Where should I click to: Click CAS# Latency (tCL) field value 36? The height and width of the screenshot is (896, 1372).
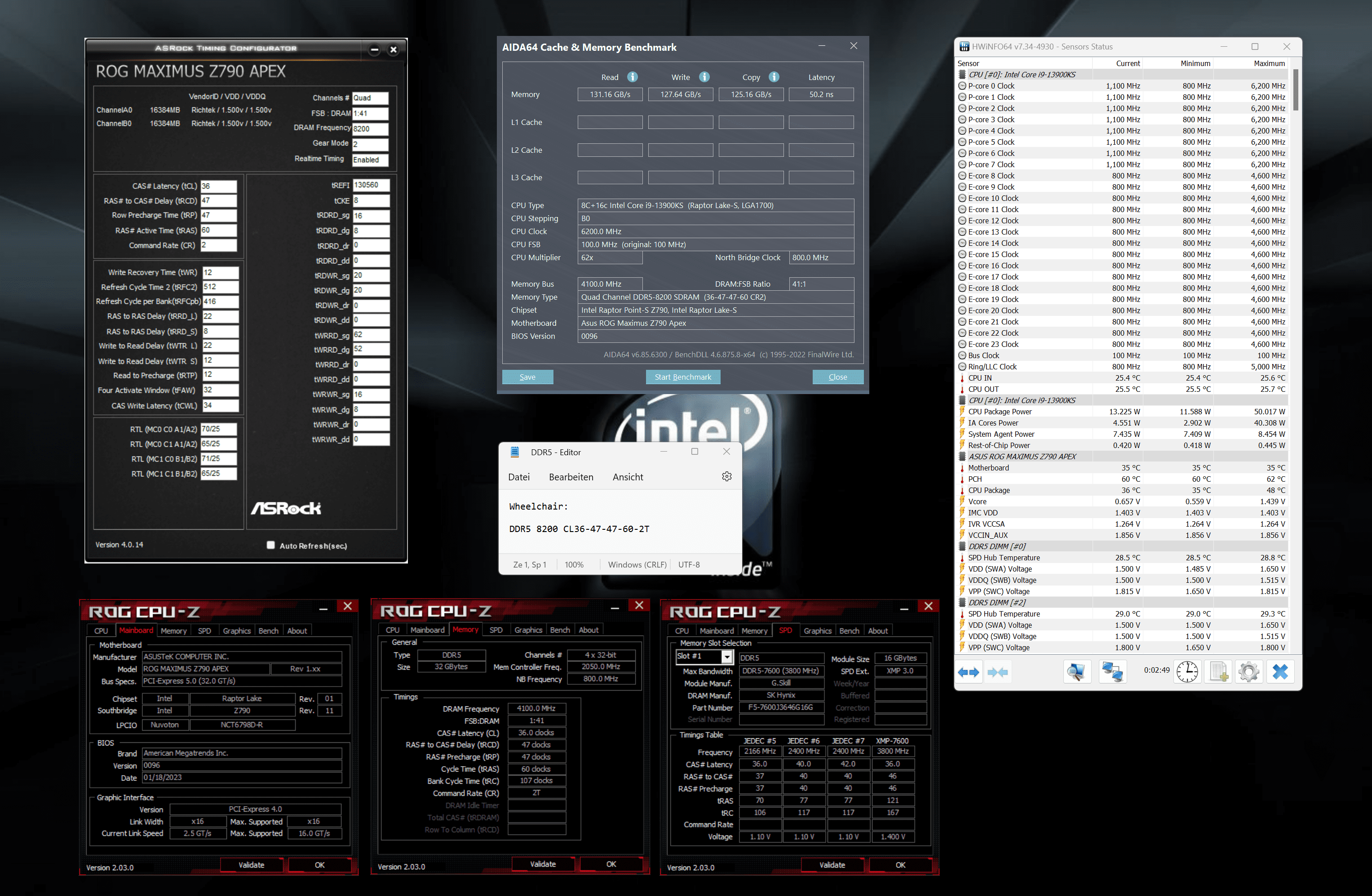(x=218, y=186)
